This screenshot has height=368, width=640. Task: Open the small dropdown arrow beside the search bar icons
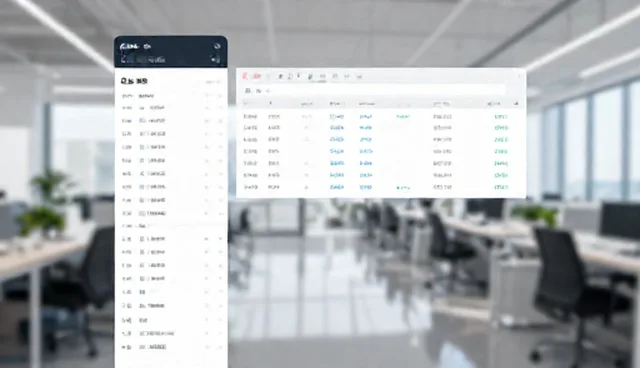(x=268, y=91)
